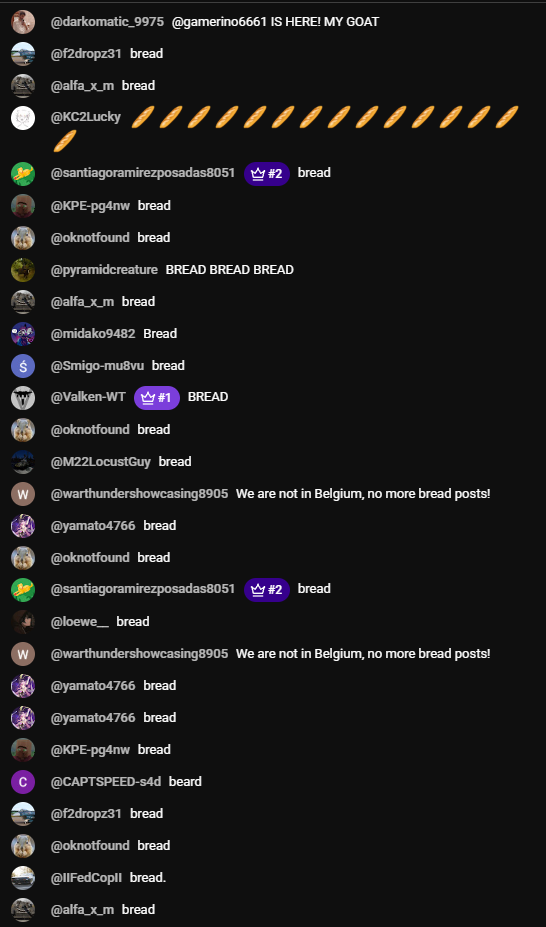Select the #1 crown badge next to Valken-WT
This screenshot has height=927, width=546.
tap(157, 398)
